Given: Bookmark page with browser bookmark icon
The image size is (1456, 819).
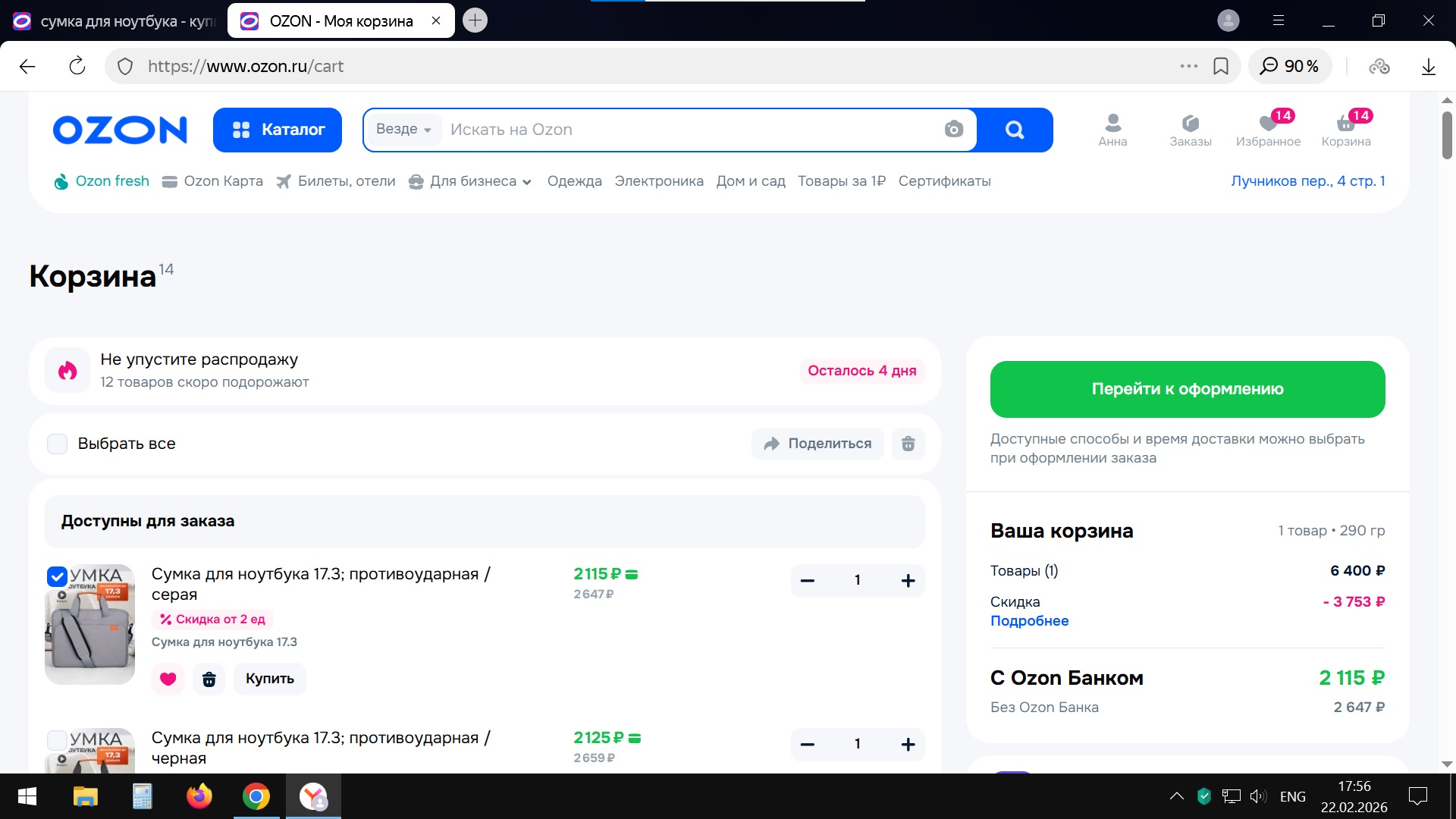Looking at the screenshot, I should point(1221,66).
